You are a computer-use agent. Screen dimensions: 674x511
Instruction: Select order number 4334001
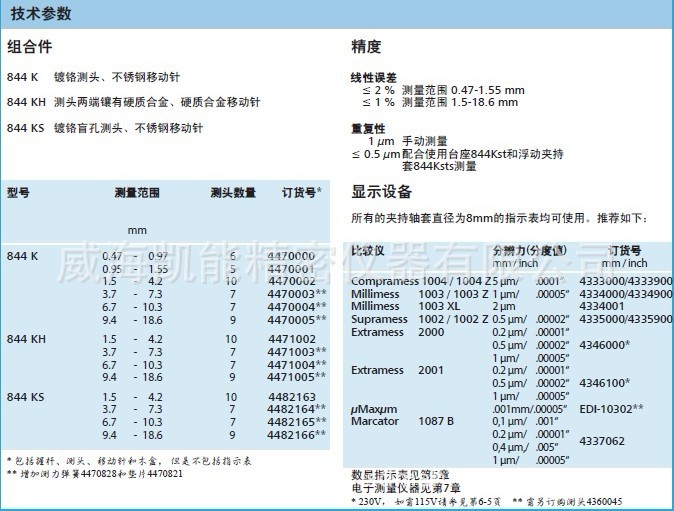coord(602,306)
